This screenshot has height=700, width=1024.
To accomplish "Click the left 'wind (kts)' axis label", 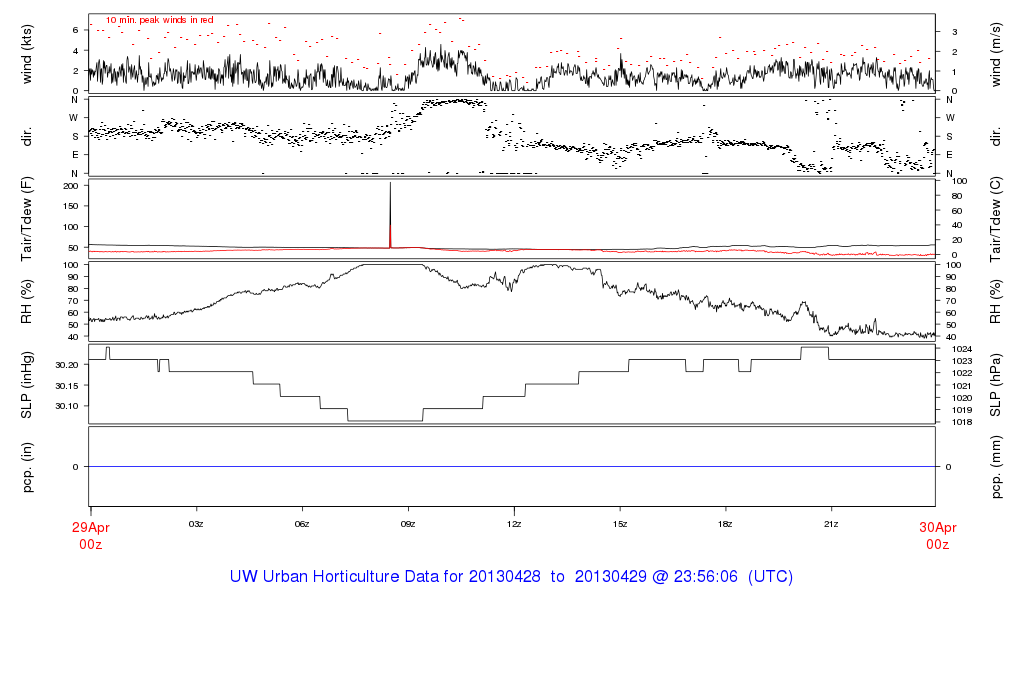I will tap(27, 54).
